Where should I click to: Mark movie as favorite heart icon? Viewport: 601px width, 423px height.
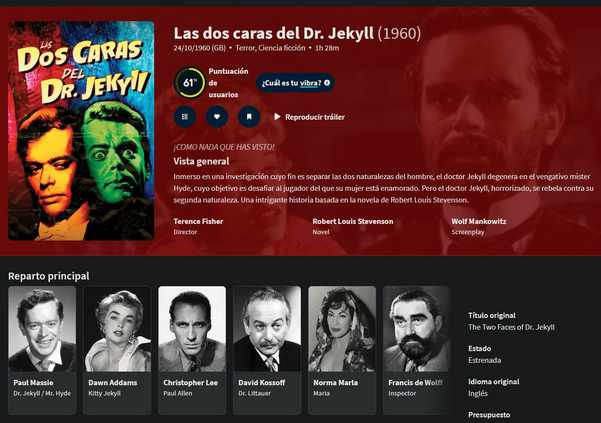click(x=217, y=116)
